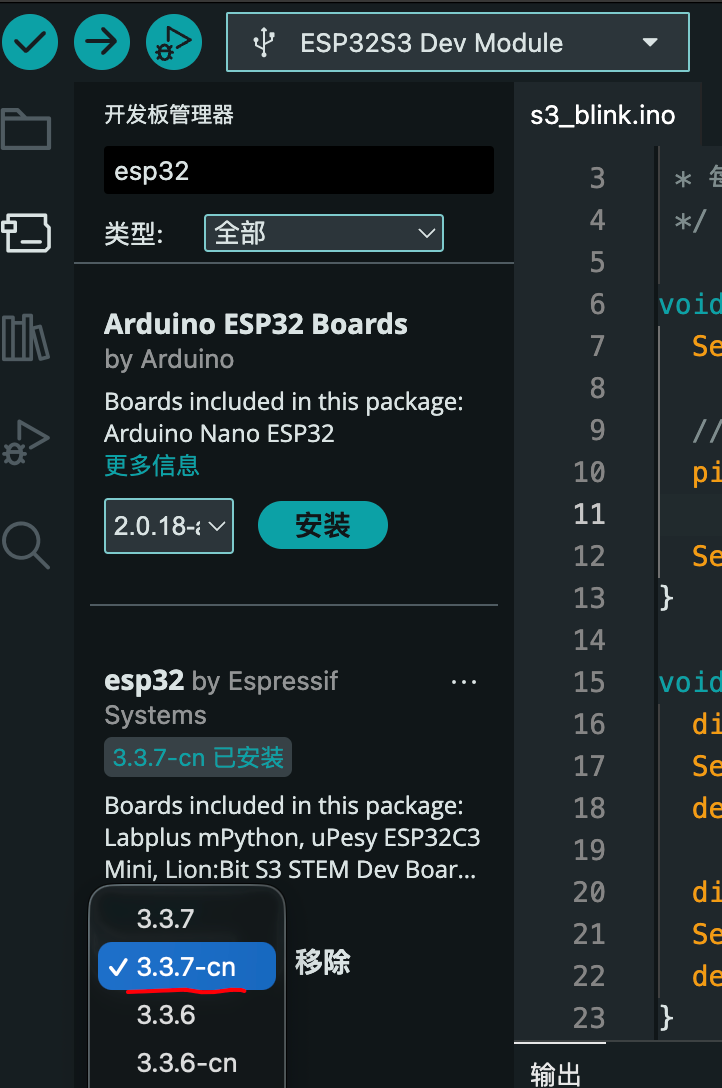Start the debugger with the bug-play toolbar button
The width and height of the screenshot is (722, 1088).
tap(173, 42)
